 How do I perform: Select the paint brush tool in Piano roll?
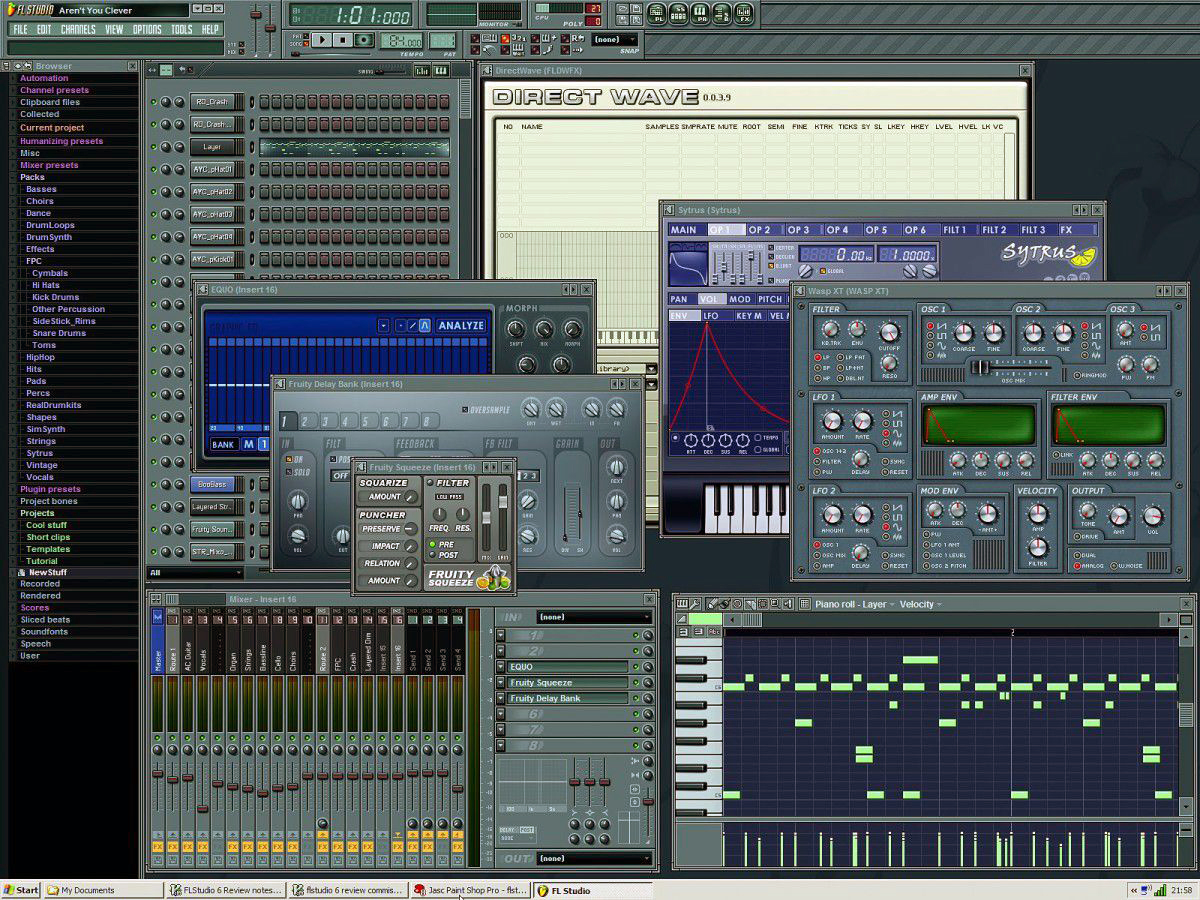(725, 604)
